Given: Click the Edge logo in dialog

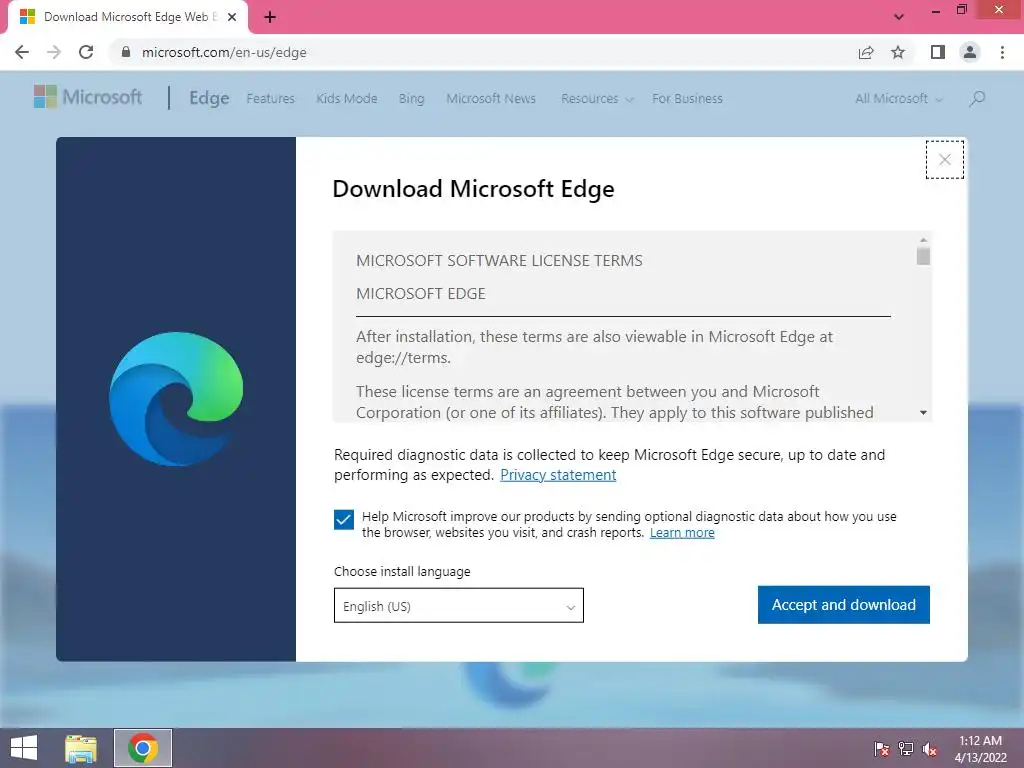Looking at the screenshot, I should pos(176,399).
